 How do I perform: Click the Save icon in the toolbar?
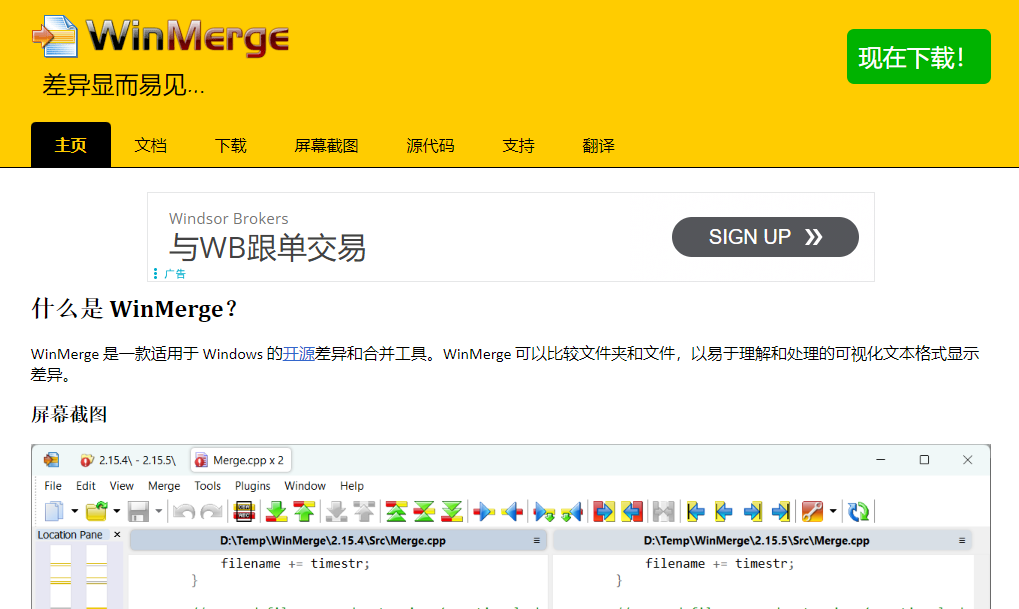pyautogui.click(x=138, y=511)
